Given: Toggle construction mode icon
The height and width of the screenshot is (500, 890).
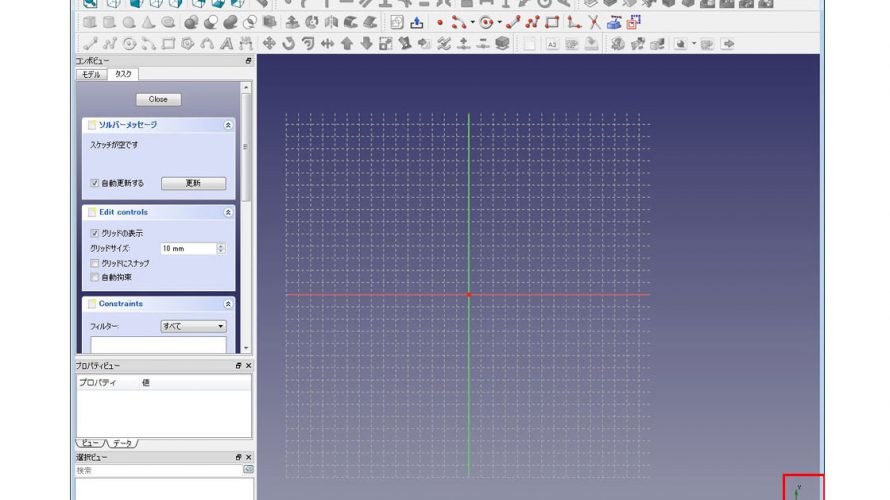Looking at the screenshot, I should click(633, 23).
